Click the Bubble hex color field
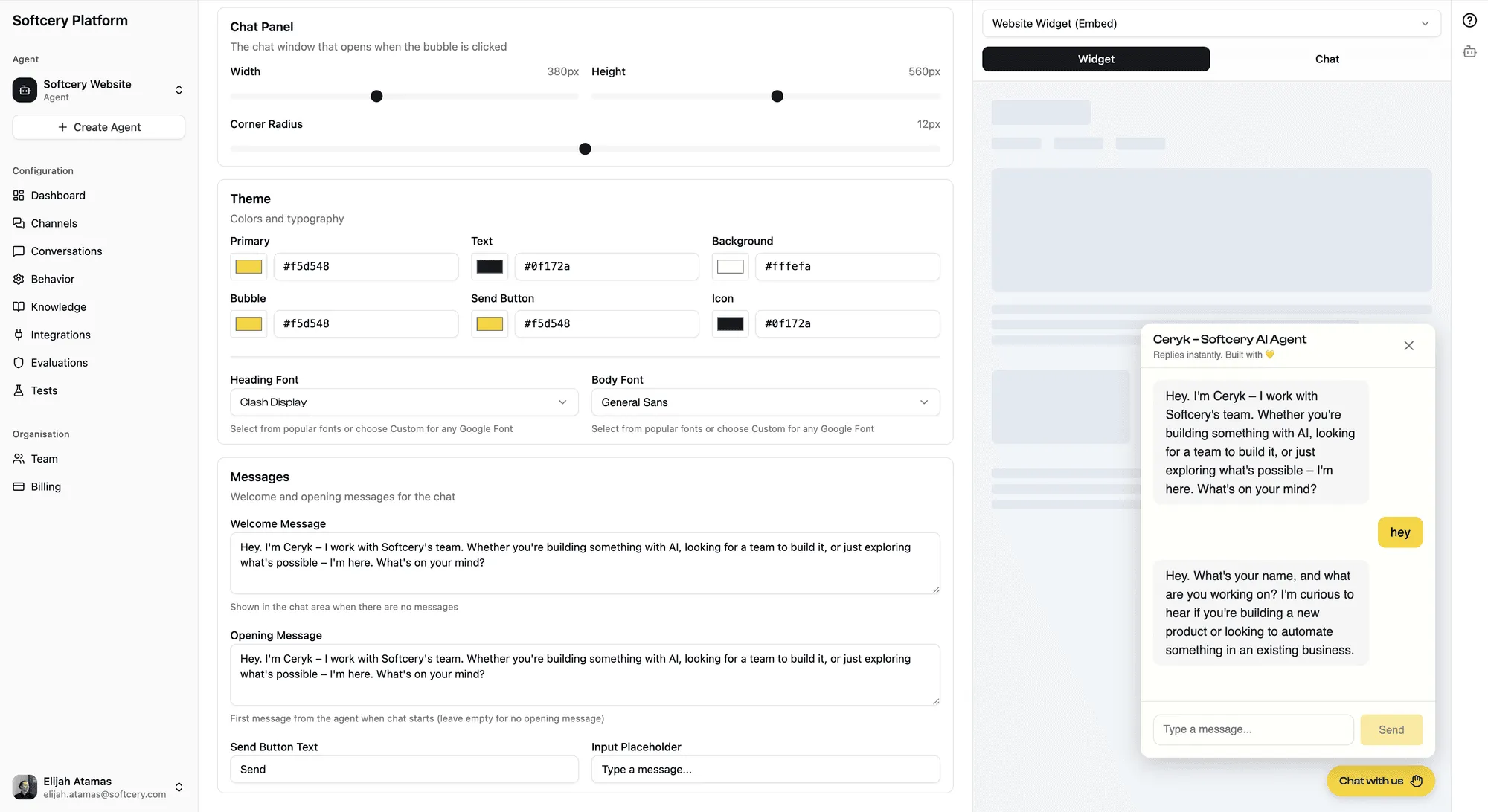1488x812 pixels. 366,323
